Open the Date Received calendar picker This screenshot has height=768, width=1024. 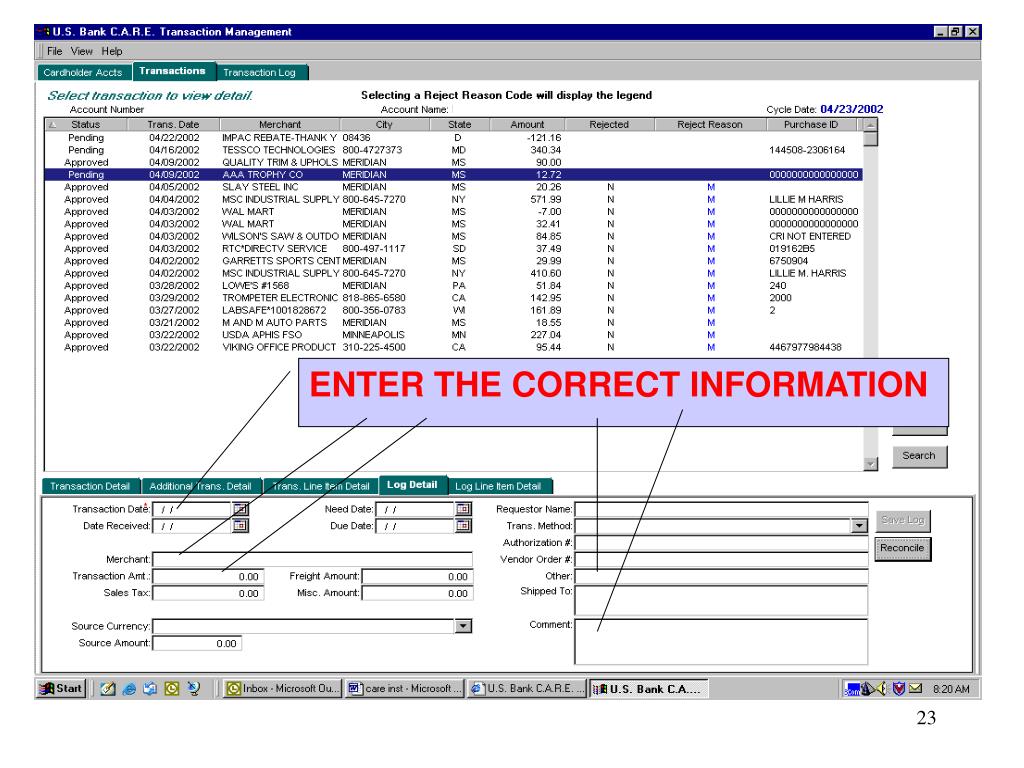click(x=240, y=525)
